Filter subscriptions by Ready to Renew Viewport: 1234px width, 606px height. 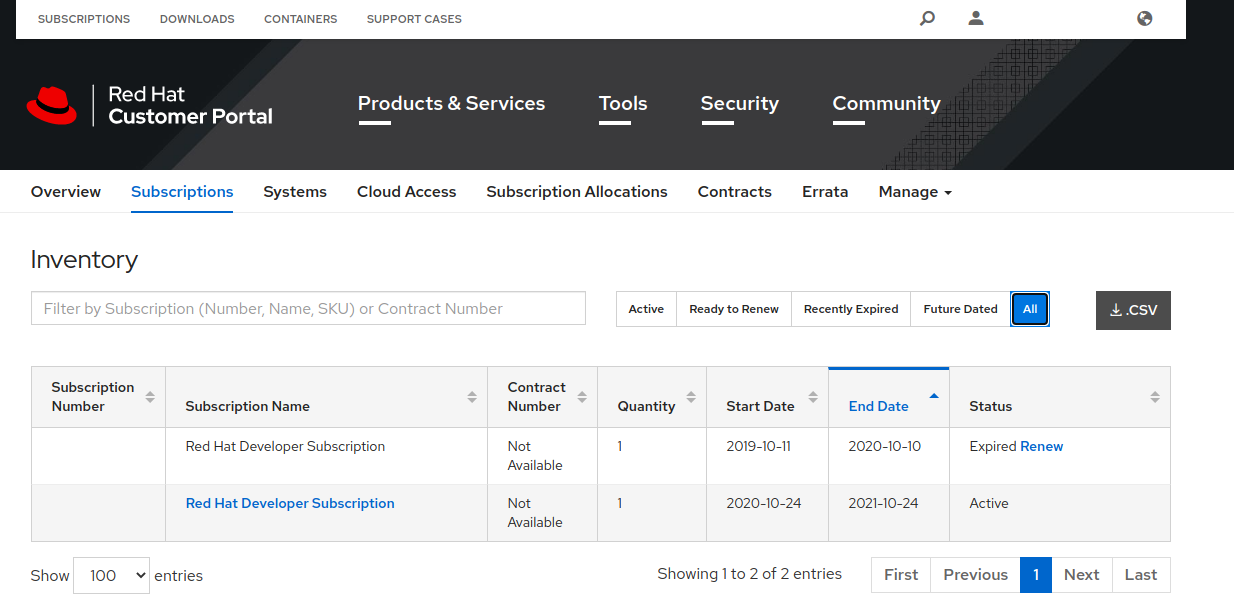click(x=734, y=309)
